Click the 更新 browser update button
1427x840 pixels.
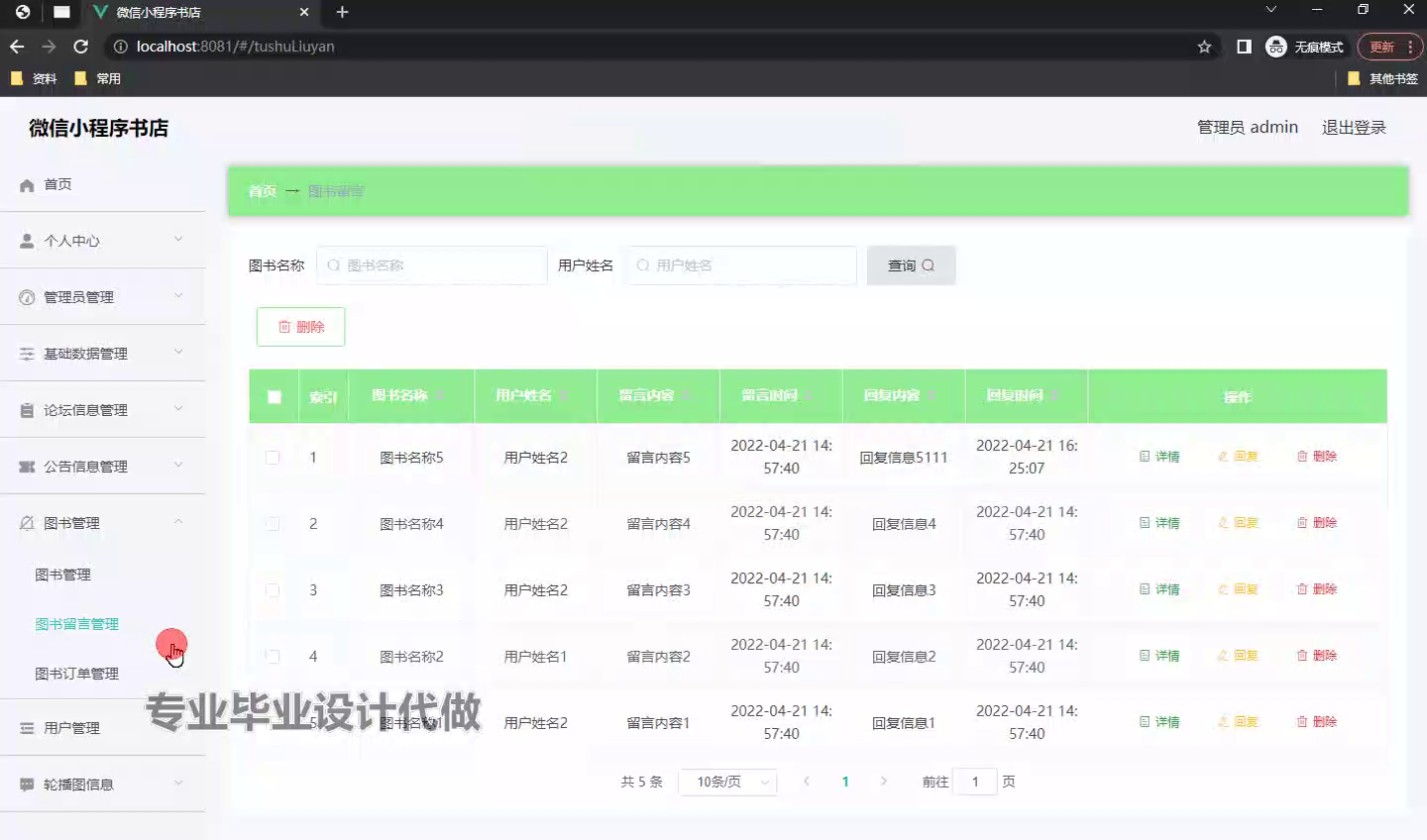[x=1389, y=47]
